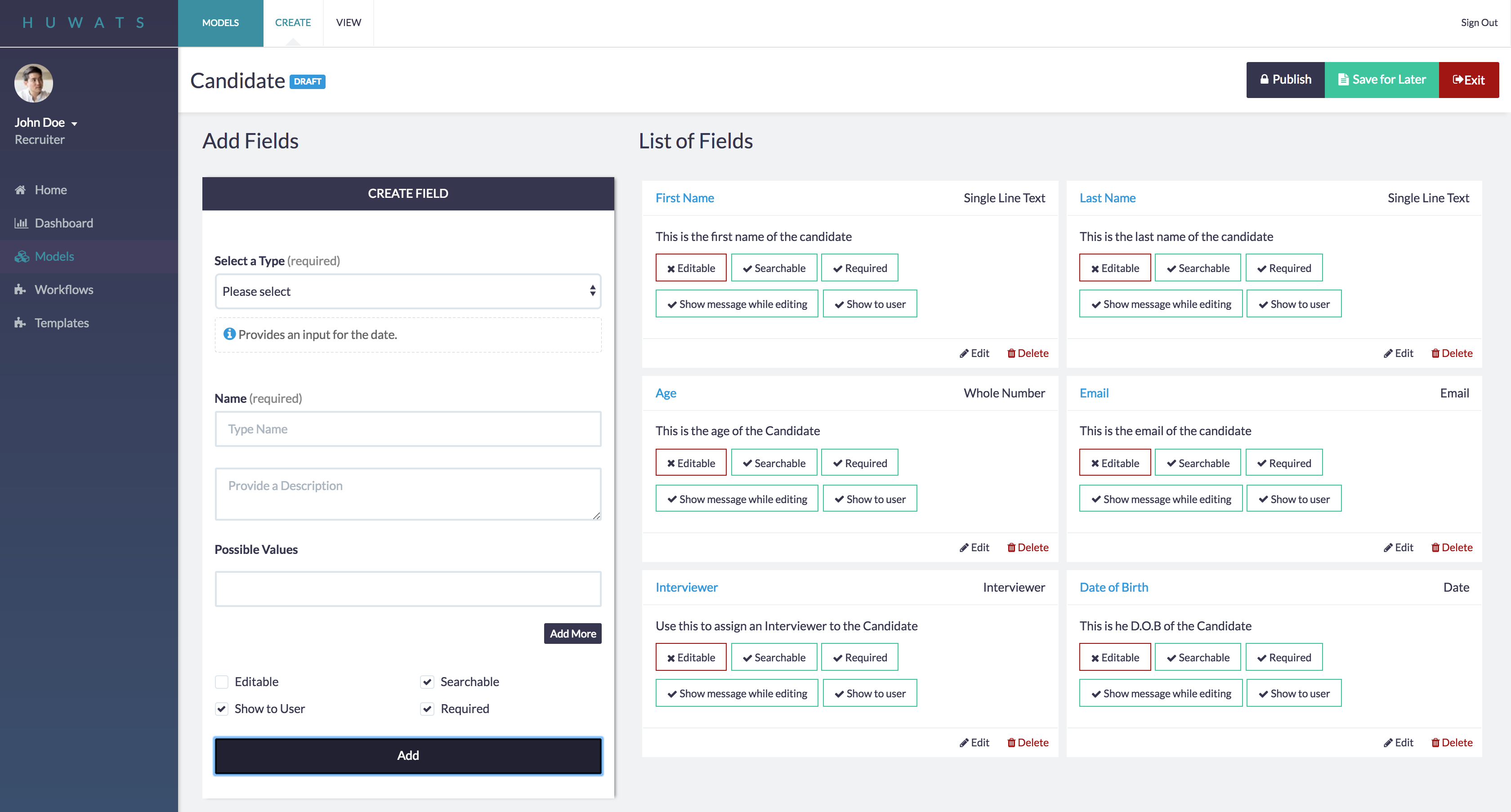The height and width of the screenshot is (812, 1511).
Task: Click the Sign Out link
Action: point(1479,23)
